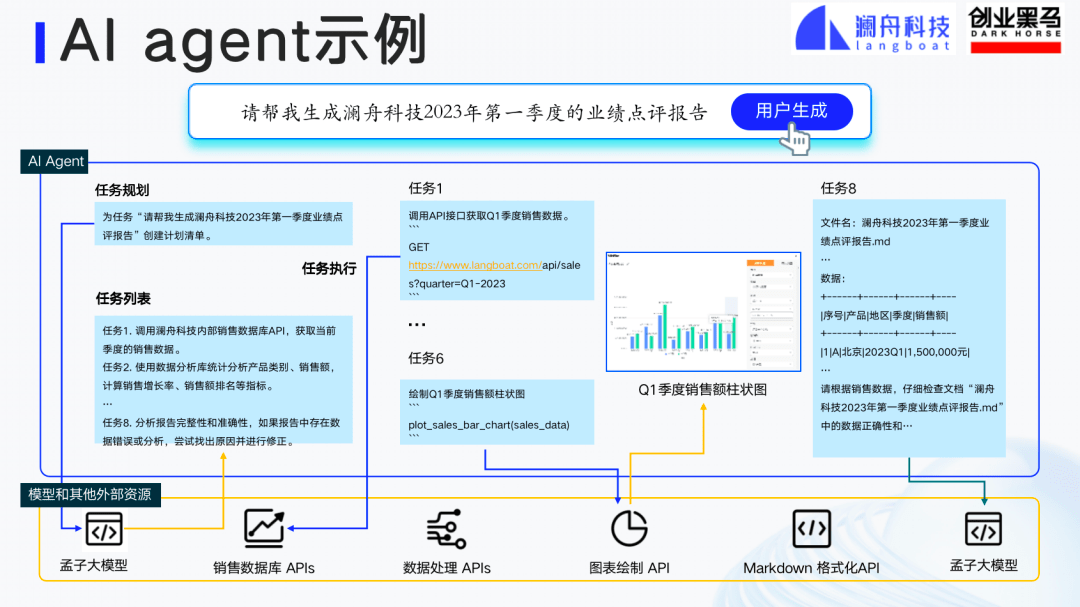Viewport: 1080px width, 607px height.
Task: Select the Markdown 格式化API code icon
Action: coord(811,527)
